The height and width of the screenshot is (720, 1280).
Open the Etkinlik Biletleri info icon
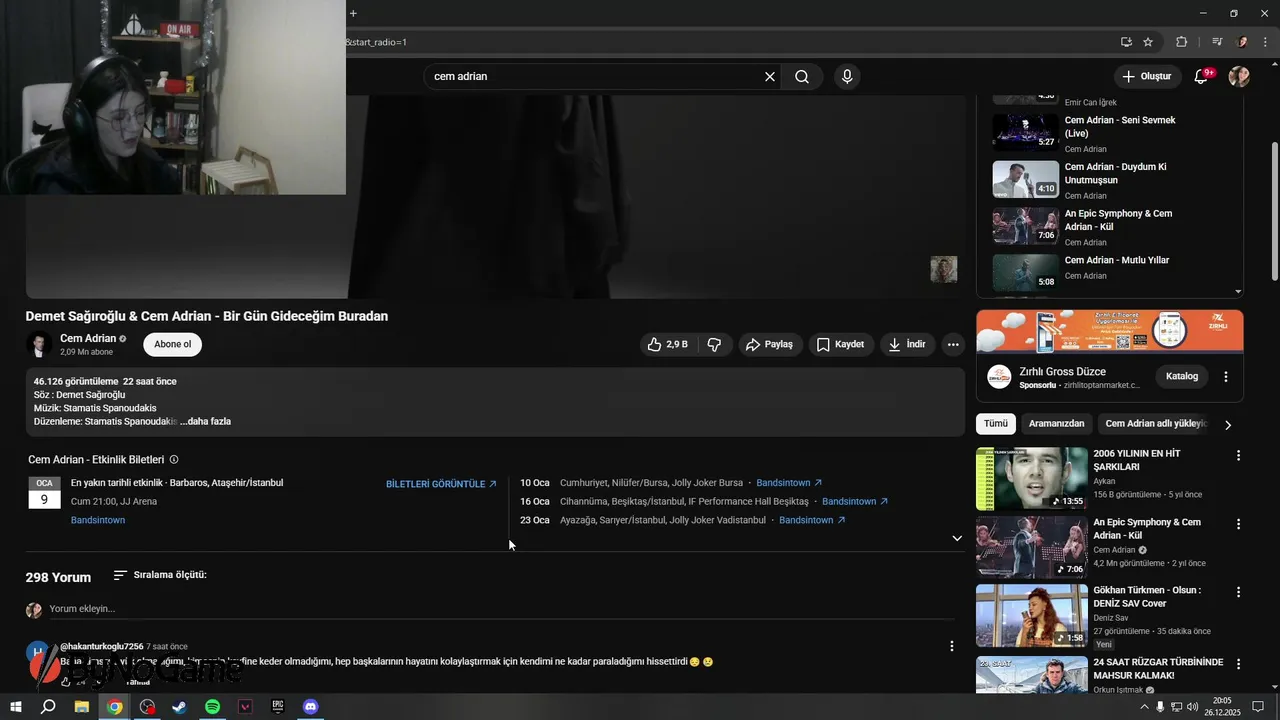[x=174, y=460]
